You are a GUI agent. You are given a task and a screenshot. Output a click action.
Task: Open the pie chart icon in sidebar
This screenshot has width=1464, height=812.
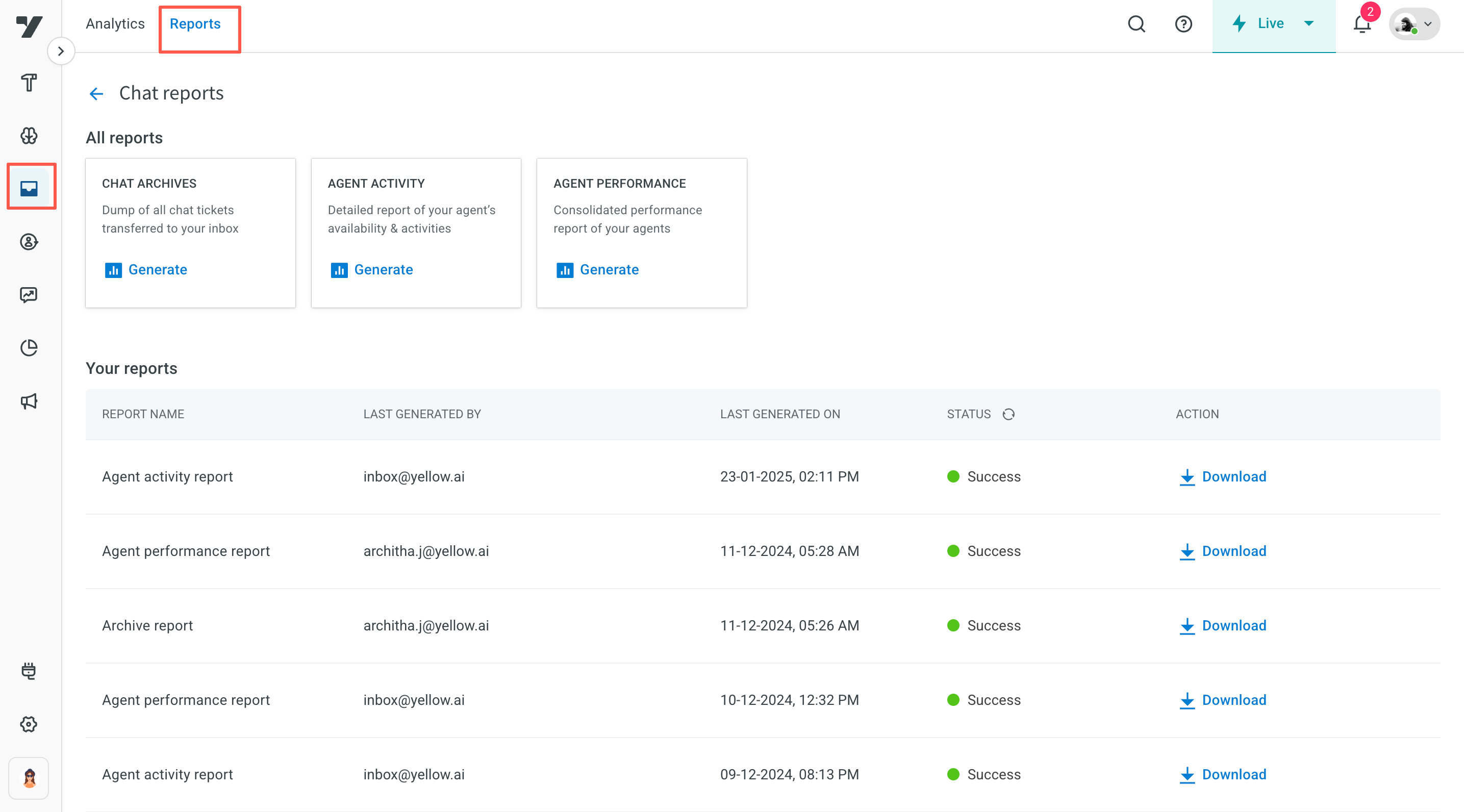click(29, 348)
